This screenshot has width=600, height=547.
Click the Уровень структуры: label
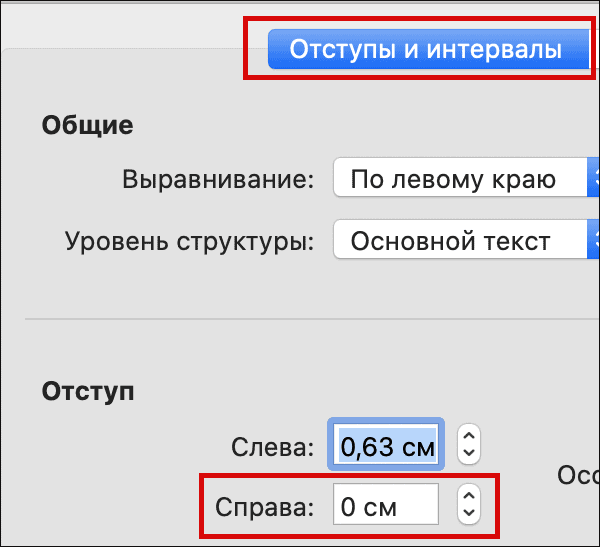click(189, 241)
